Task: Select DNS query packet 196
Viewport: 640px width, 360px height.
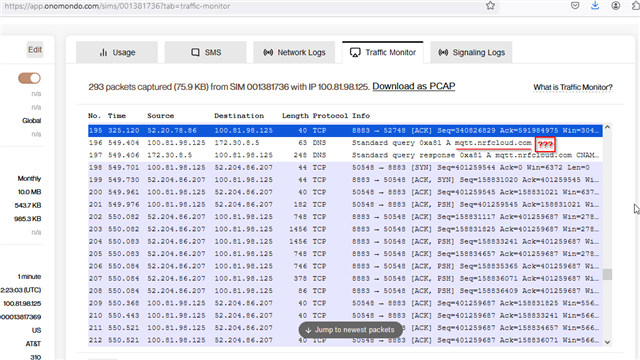Action: click(x=345, y=143)
